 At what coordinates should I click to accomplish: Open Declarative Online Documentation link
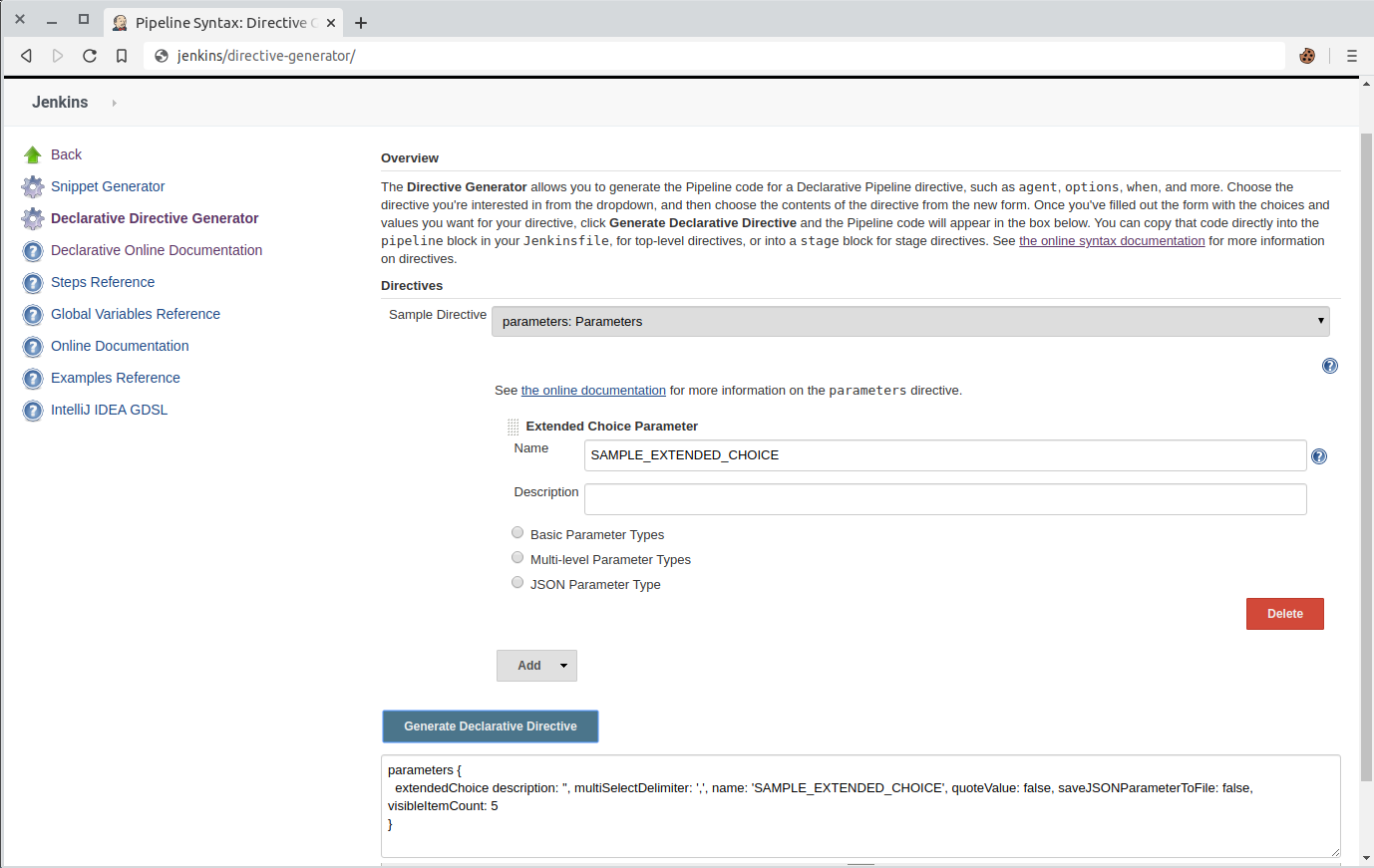[157, 250]
